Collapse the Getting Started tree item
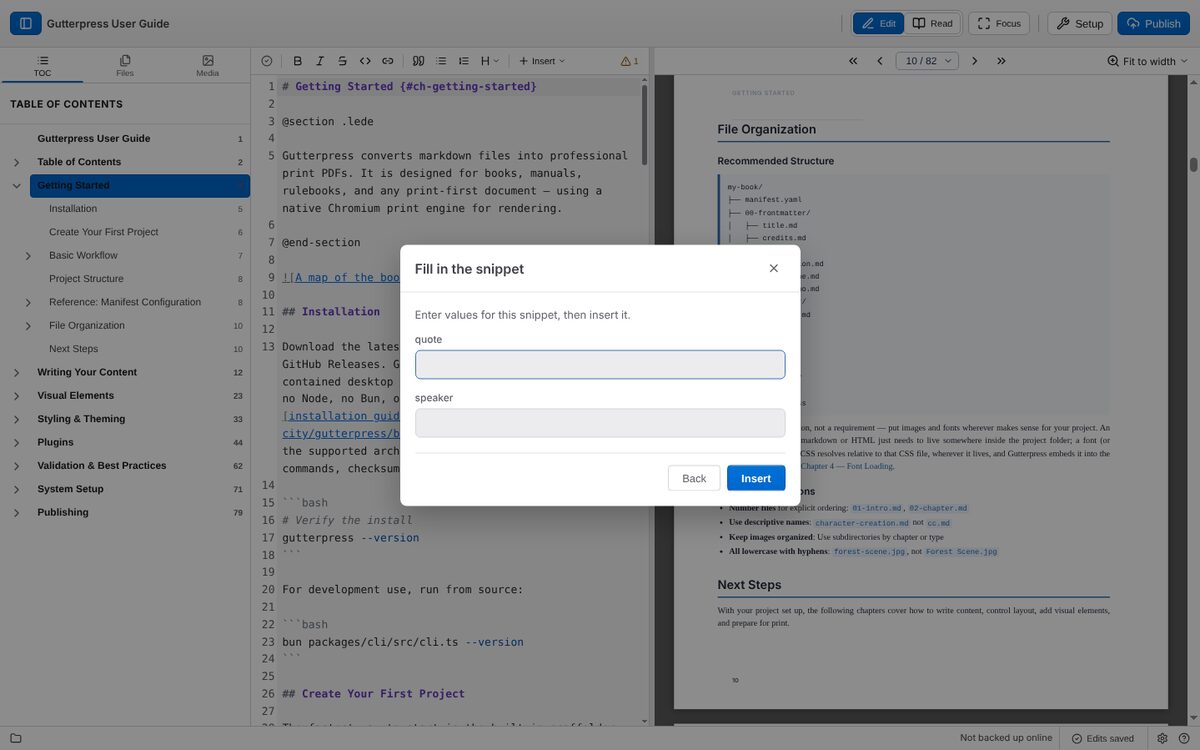The image size is (1200, 750). click(16, 185)
